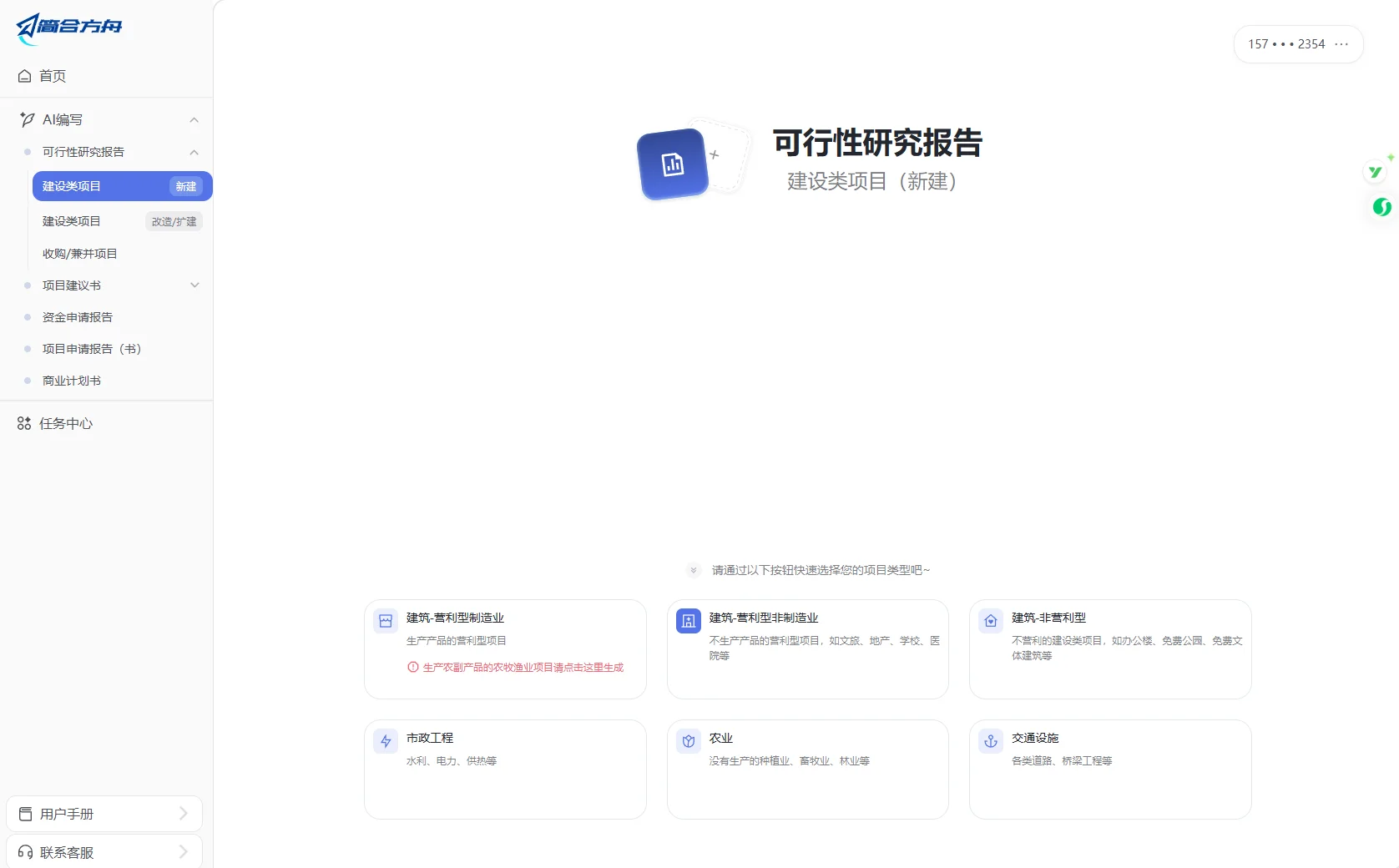Image resolution: width=1399 pixels, height=868 pixels.
Task: Select the 建筑-营利型制造业 card icon
Action: (385, 621)
